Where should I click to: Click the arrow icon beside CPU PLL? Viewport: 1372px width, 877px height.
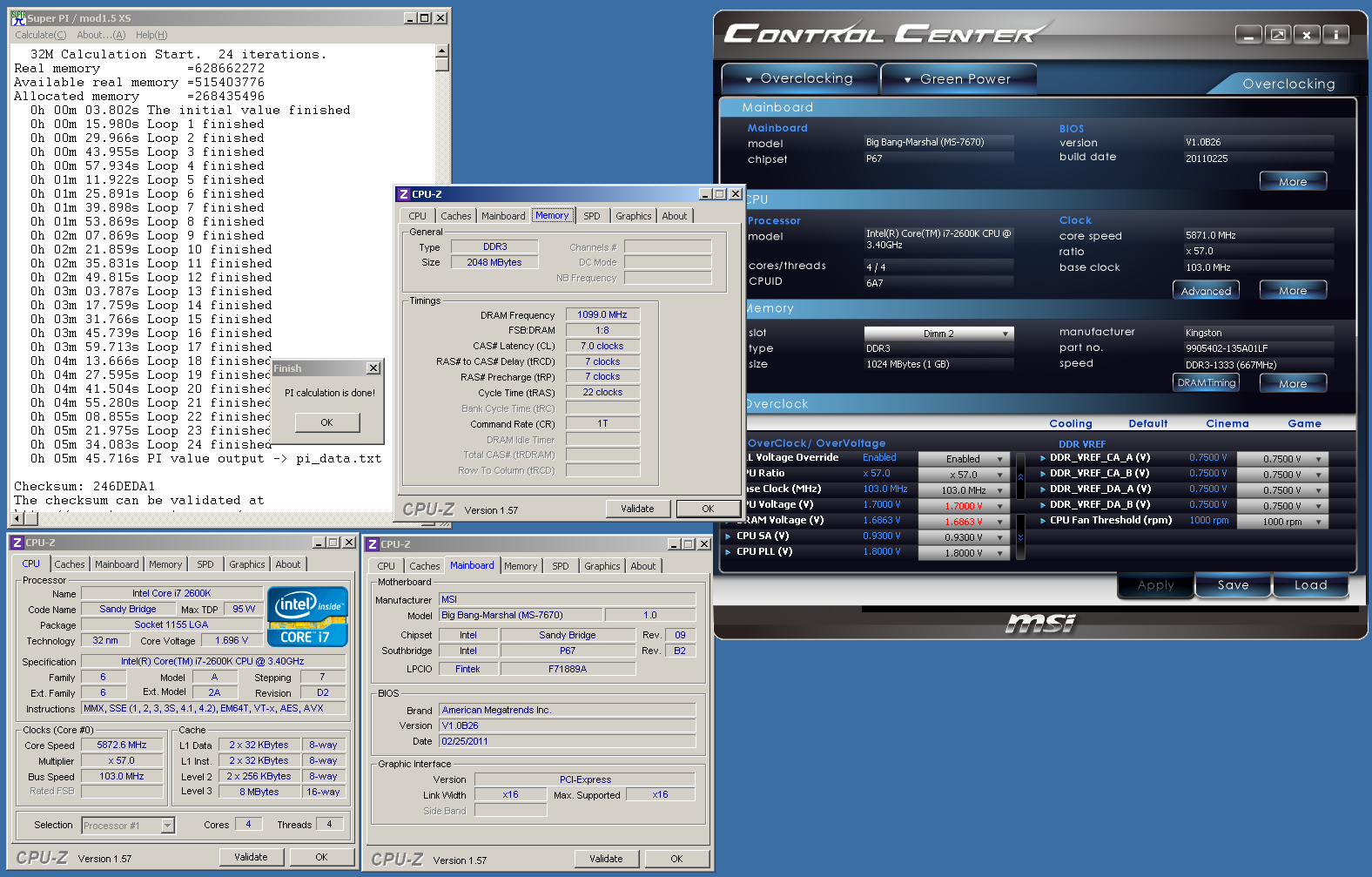pos(729,552)
